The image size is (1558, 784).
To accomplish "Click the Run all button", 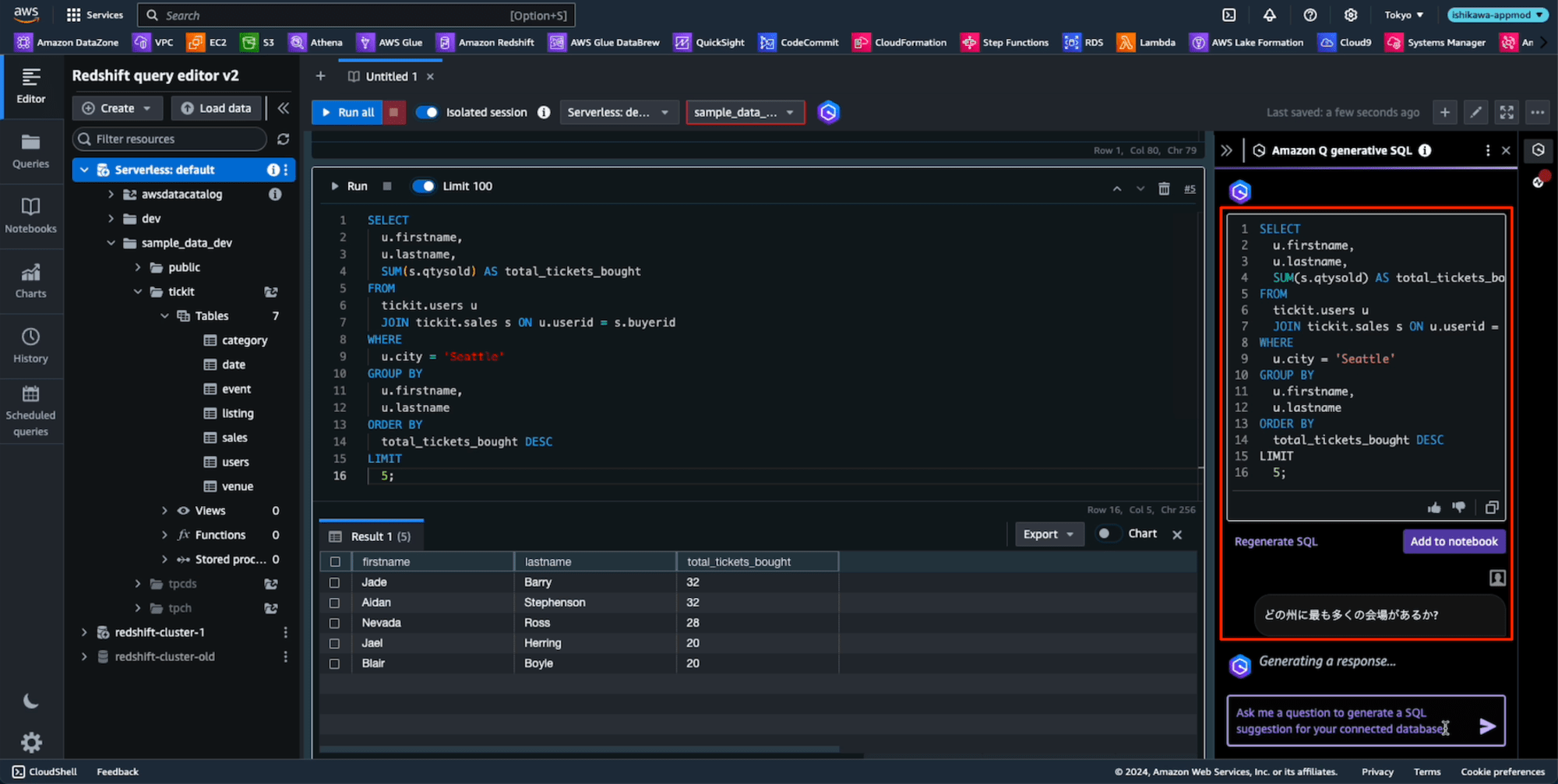I will [x=347, y=112].
